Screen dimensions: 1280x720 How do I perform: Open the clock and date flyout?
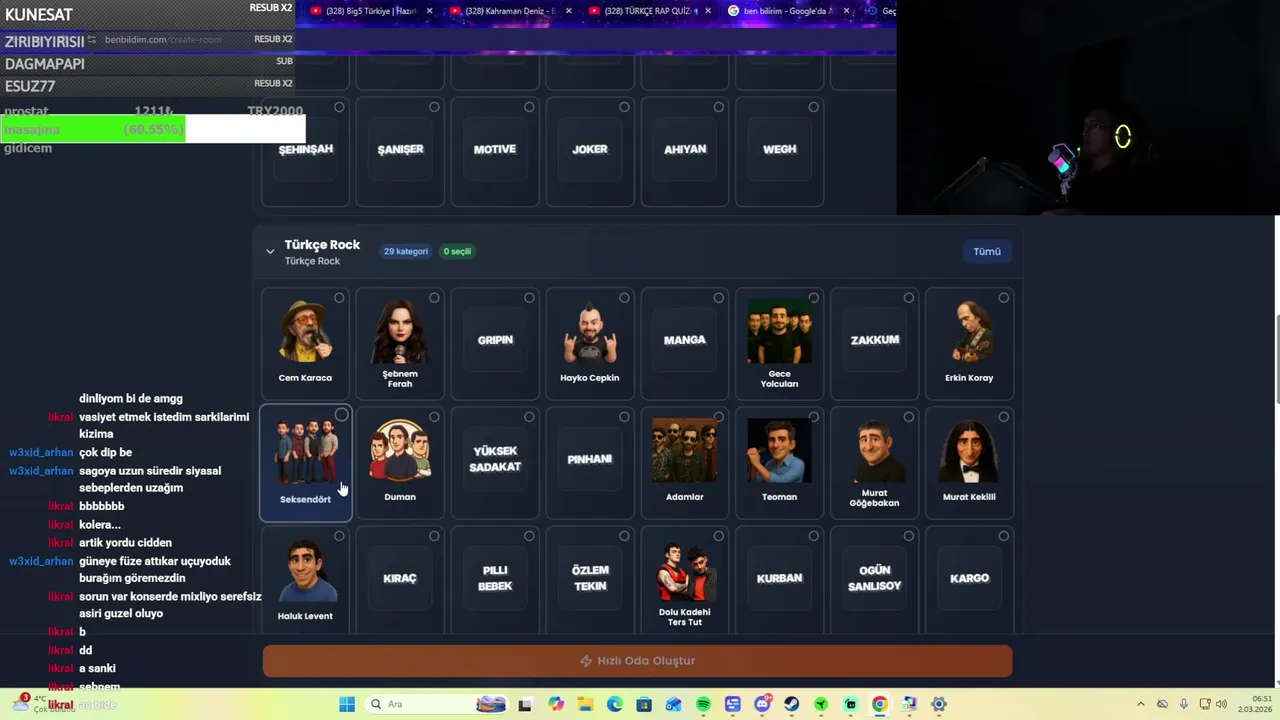click(1254, 704)
